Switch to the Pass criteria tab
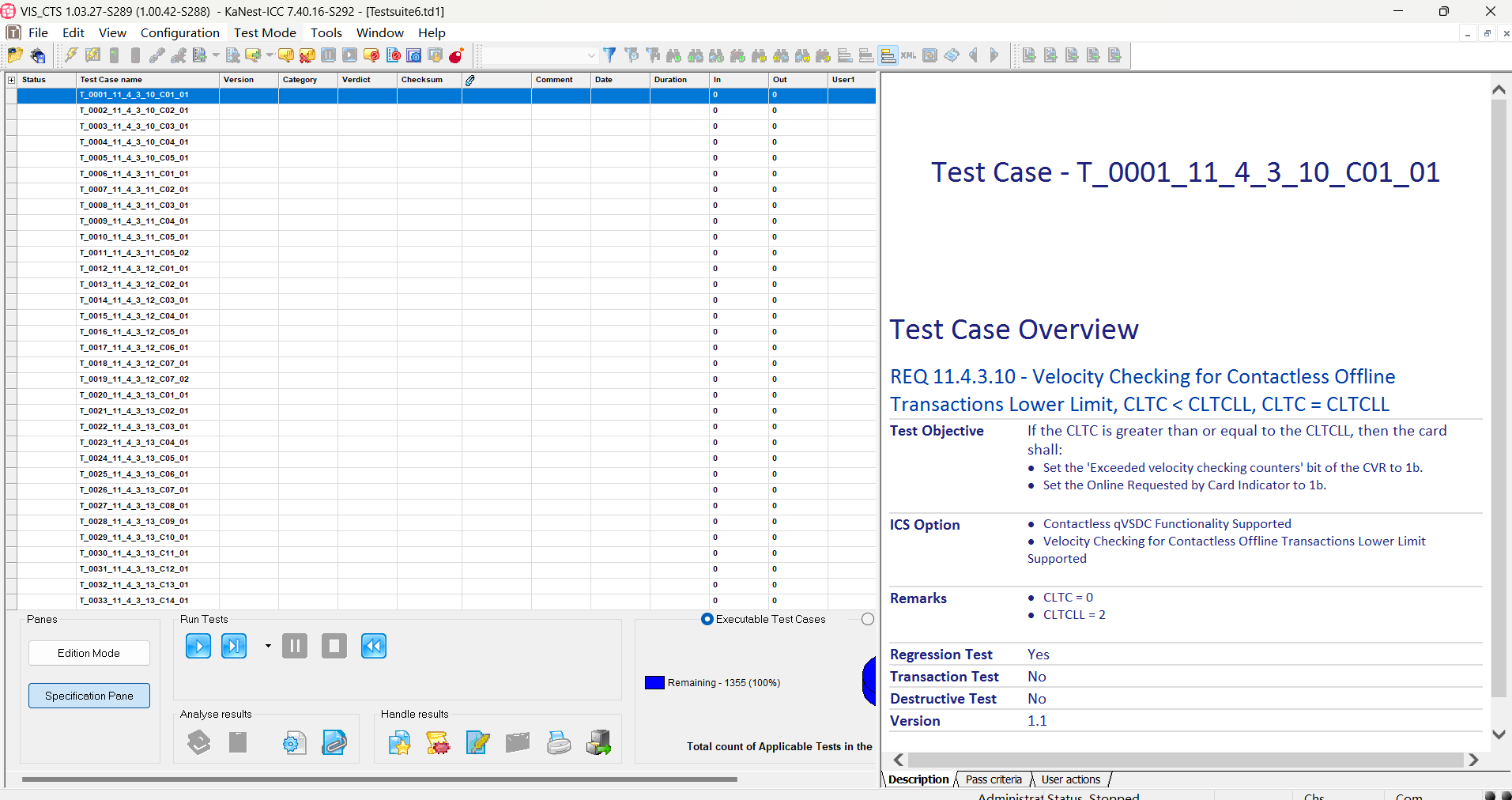1512x800 pixels. coord(994,779)
